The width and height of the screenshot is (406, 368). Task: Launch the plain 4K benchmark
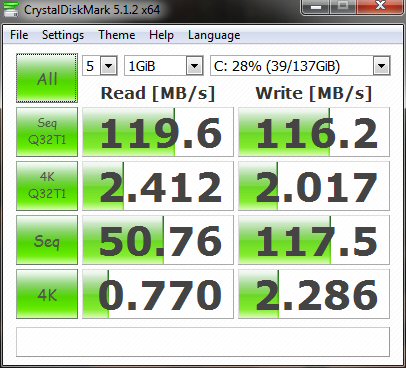tap(47, 294)
